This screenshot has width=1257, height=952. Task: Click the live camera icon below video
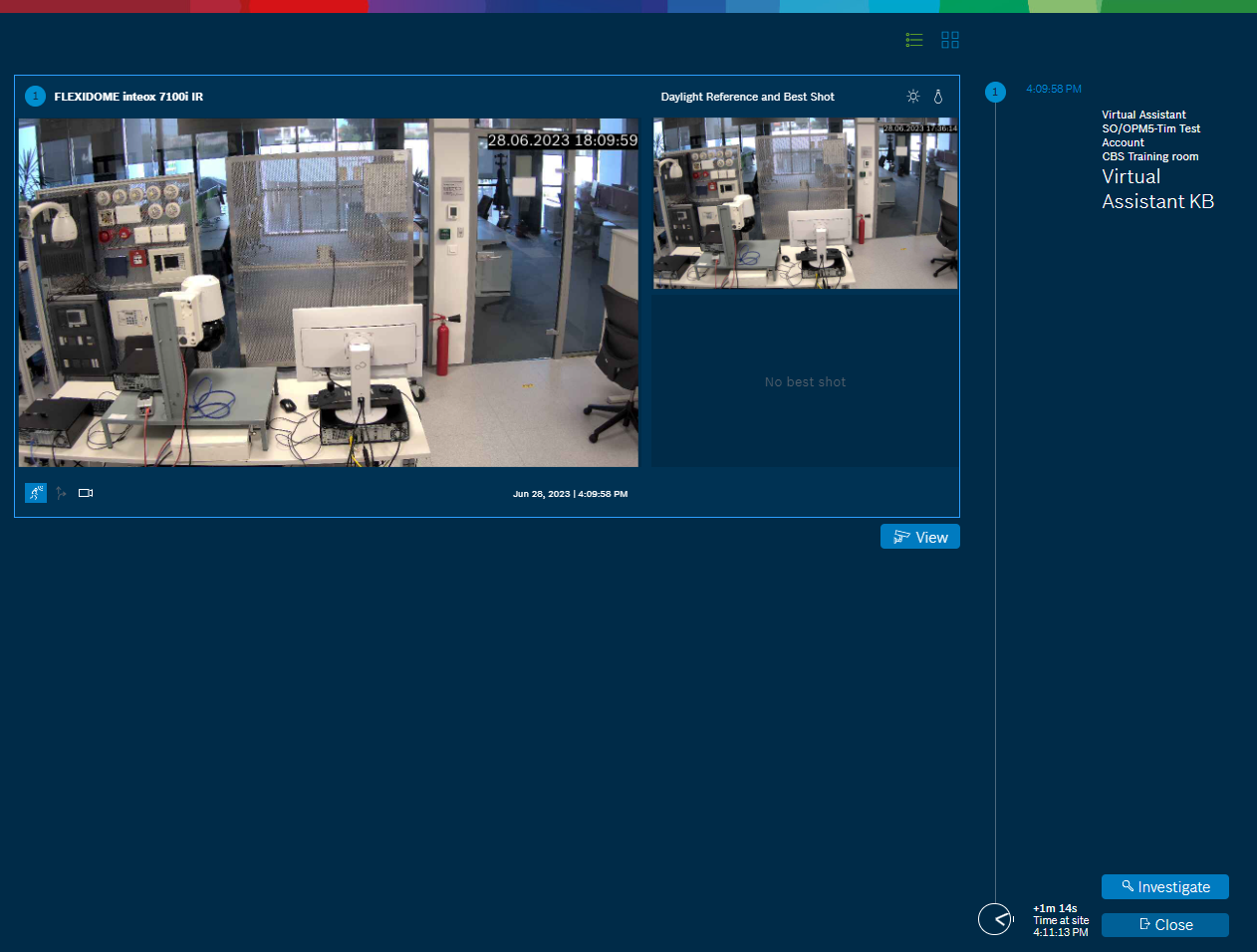[x=86, y=493]
